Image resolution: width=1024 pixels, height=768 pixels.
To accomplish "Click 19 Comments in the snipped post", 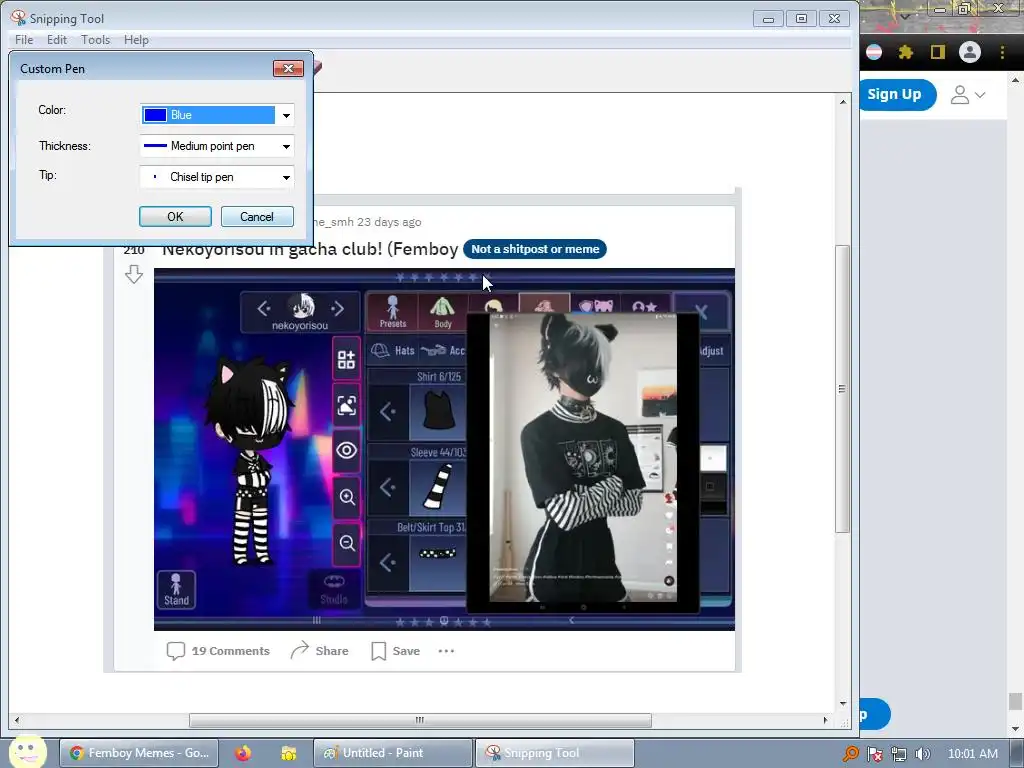I will (x=218, y=651).
